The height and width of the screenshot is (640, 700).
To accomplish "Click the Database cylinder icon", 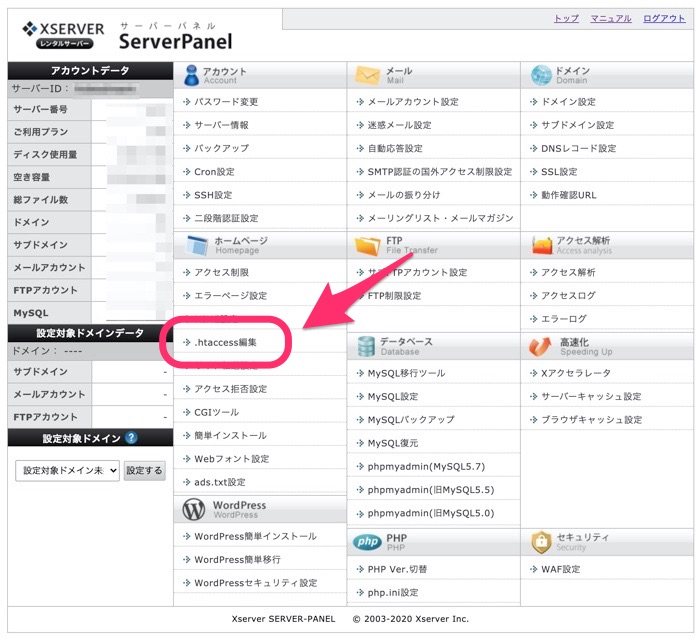I will coord(366,346).
